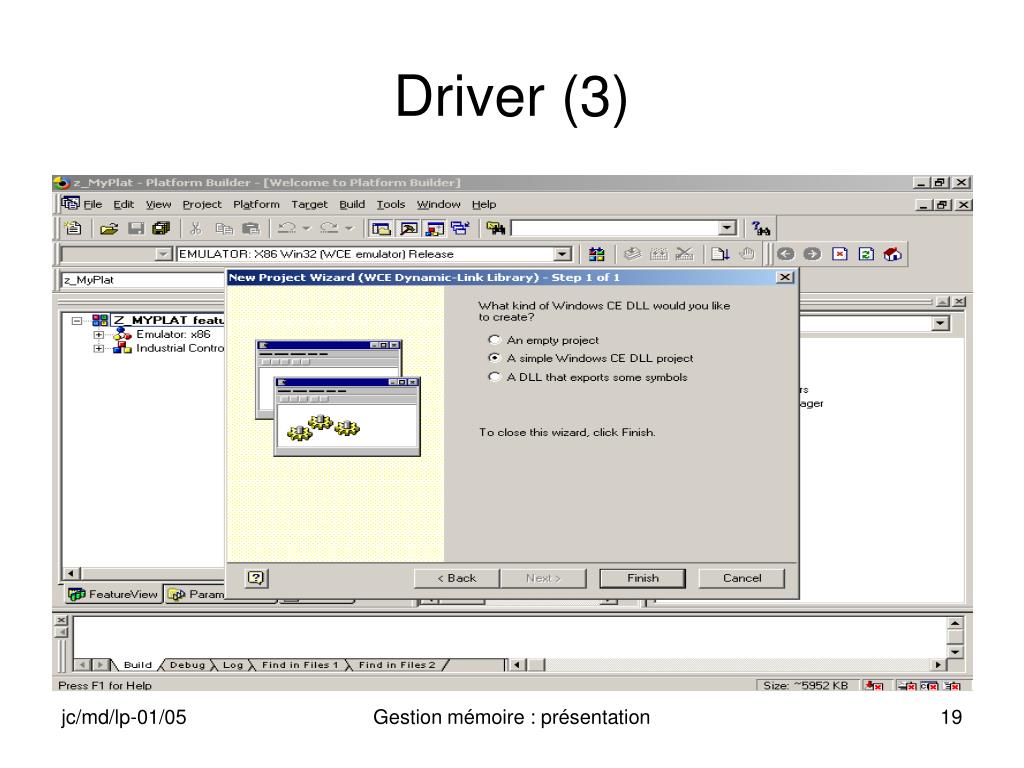Click the Cancel button
Image resolution: width=1024 pixels, height=768 pixels.
pyautogui.click(x=742, y=578)
